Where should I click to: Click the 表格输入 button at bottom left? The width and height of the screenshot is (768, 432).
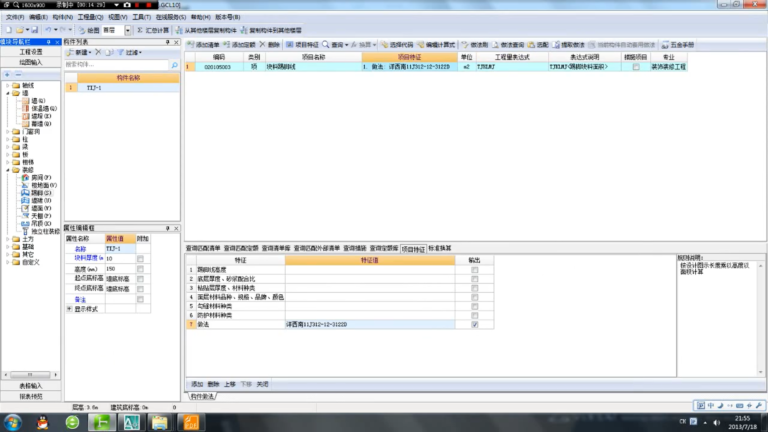tap(31, 386)
